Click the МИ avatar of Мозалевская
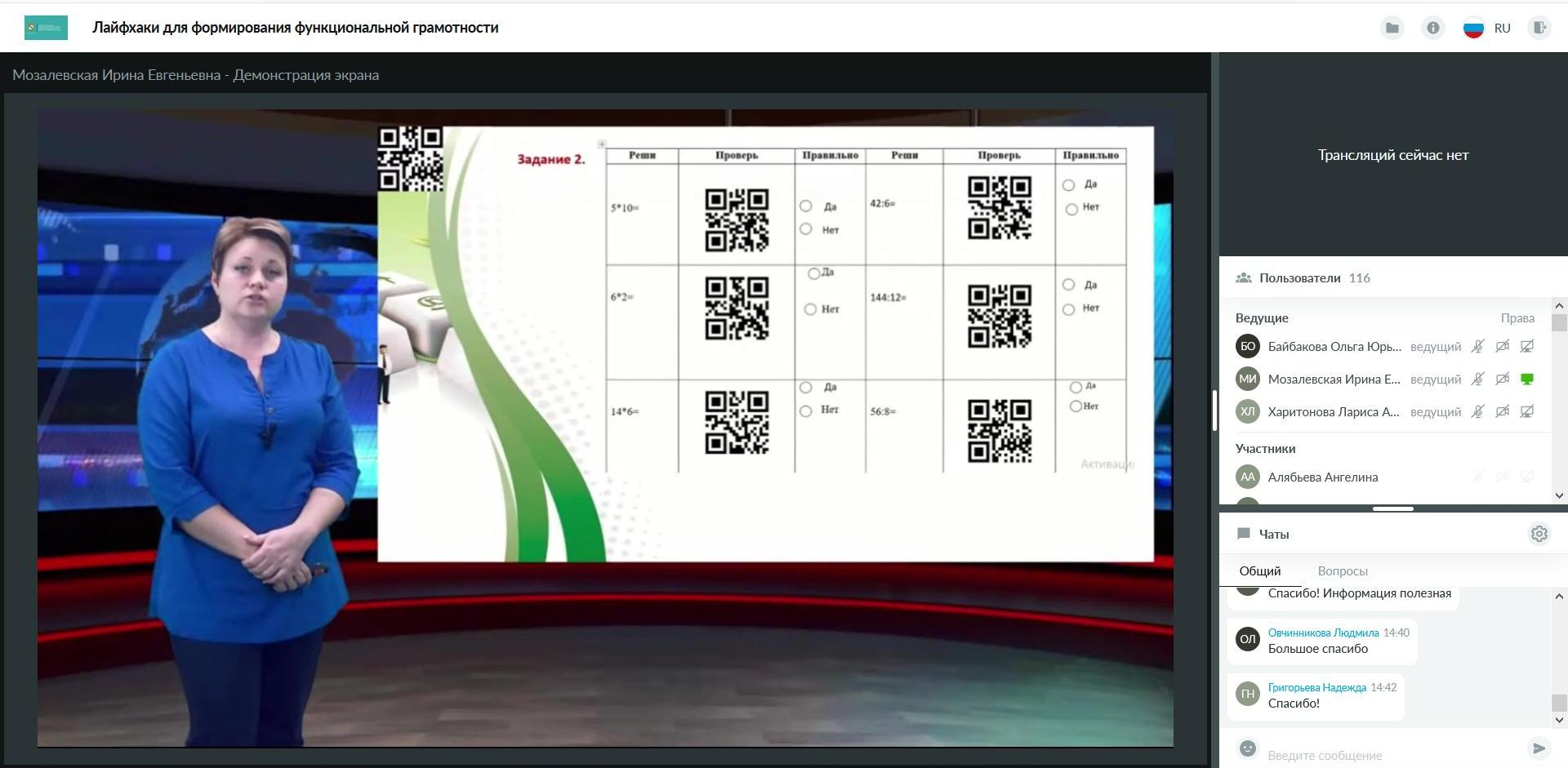Viewport: 1568px width, 768px height. click(x=1248, y=380)
